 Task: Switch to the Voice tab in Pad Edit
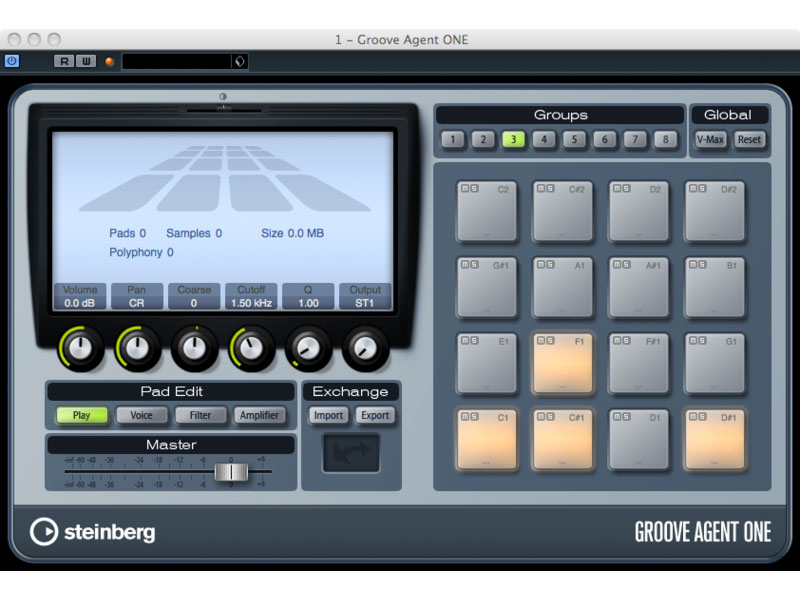tap(141, 415)
